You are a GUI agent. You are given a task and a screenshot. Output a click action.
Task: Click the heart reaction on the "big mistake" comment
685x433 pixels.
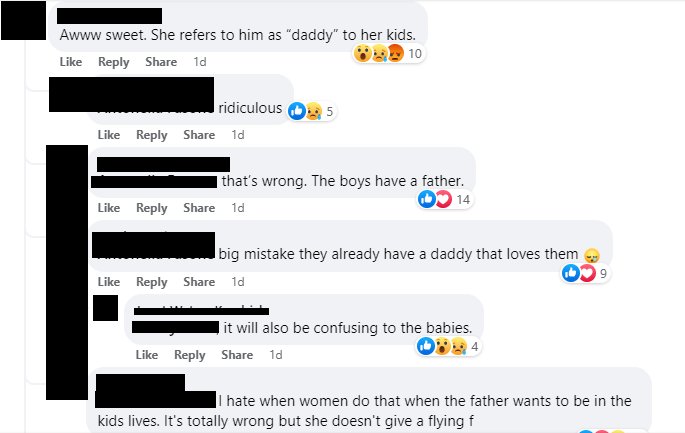(587, 273)
